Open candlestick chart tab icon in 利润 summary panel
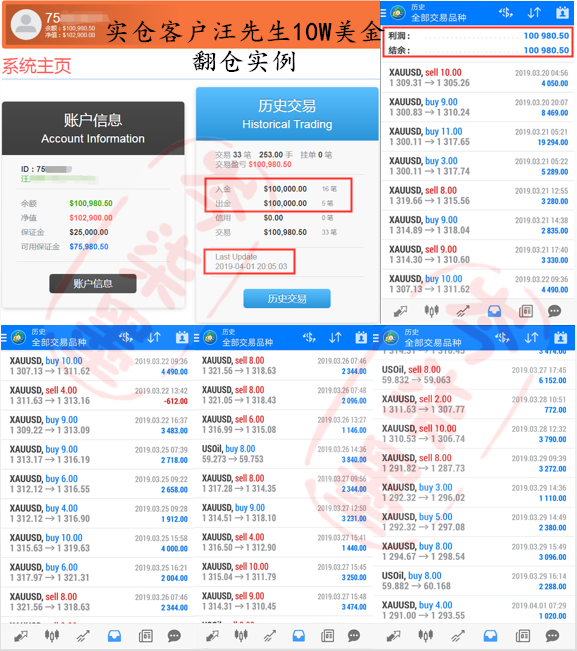 pos(431,311)
